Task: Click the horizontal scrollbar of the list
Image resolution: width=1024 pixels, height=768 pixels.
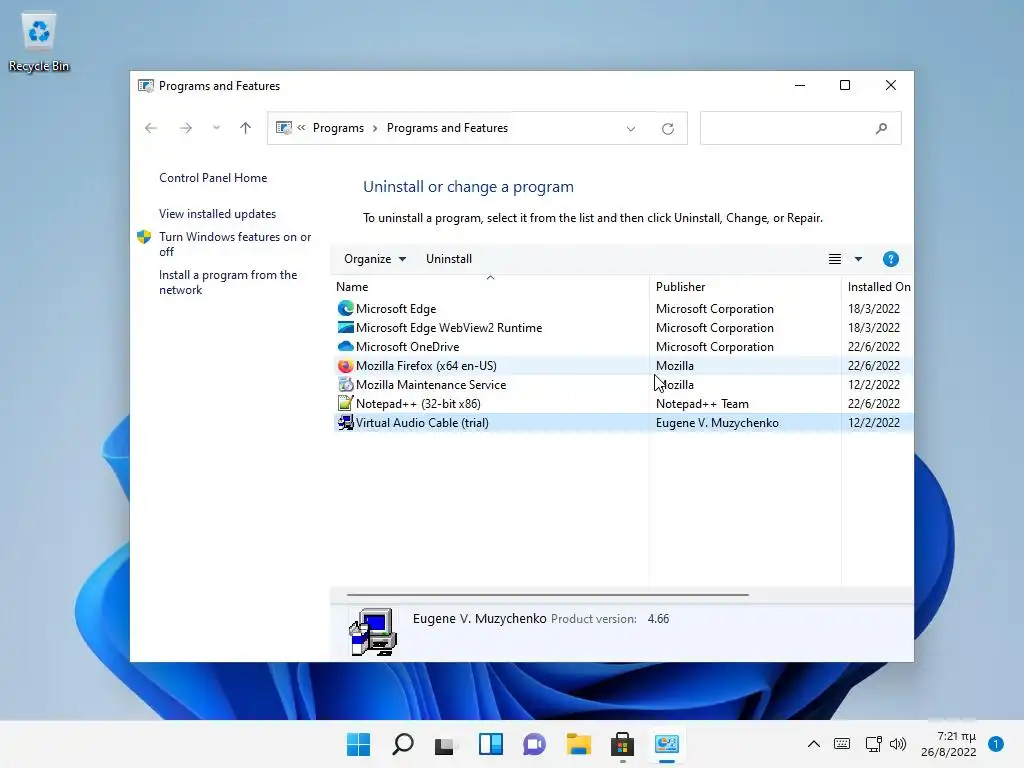Action: 547,595
